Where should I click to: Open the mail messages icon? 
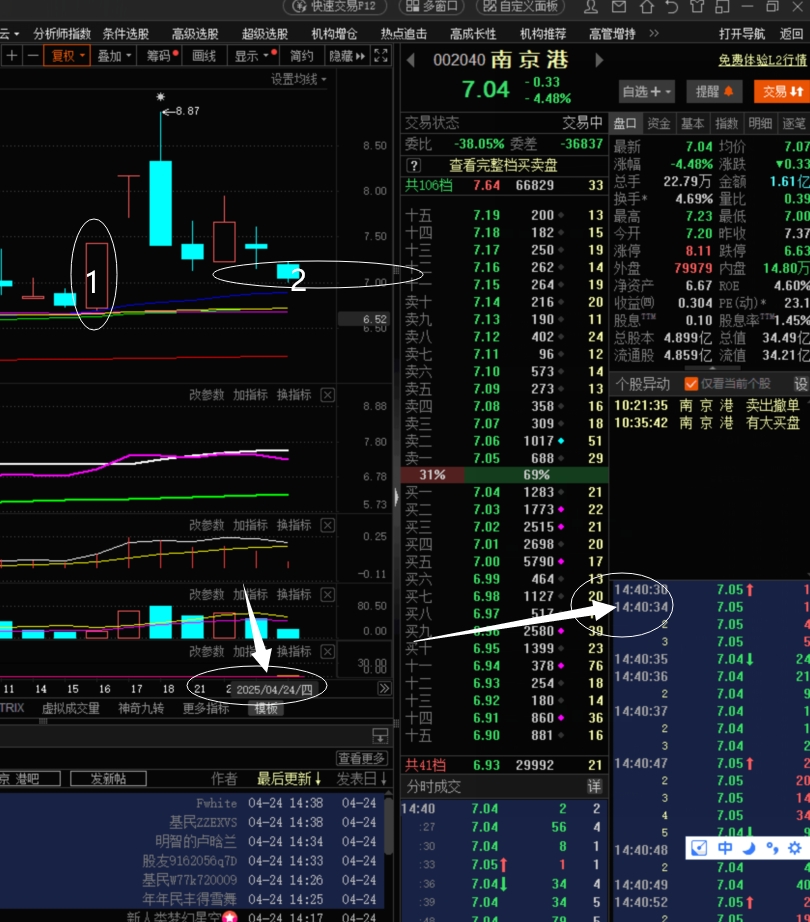[618, 6]
